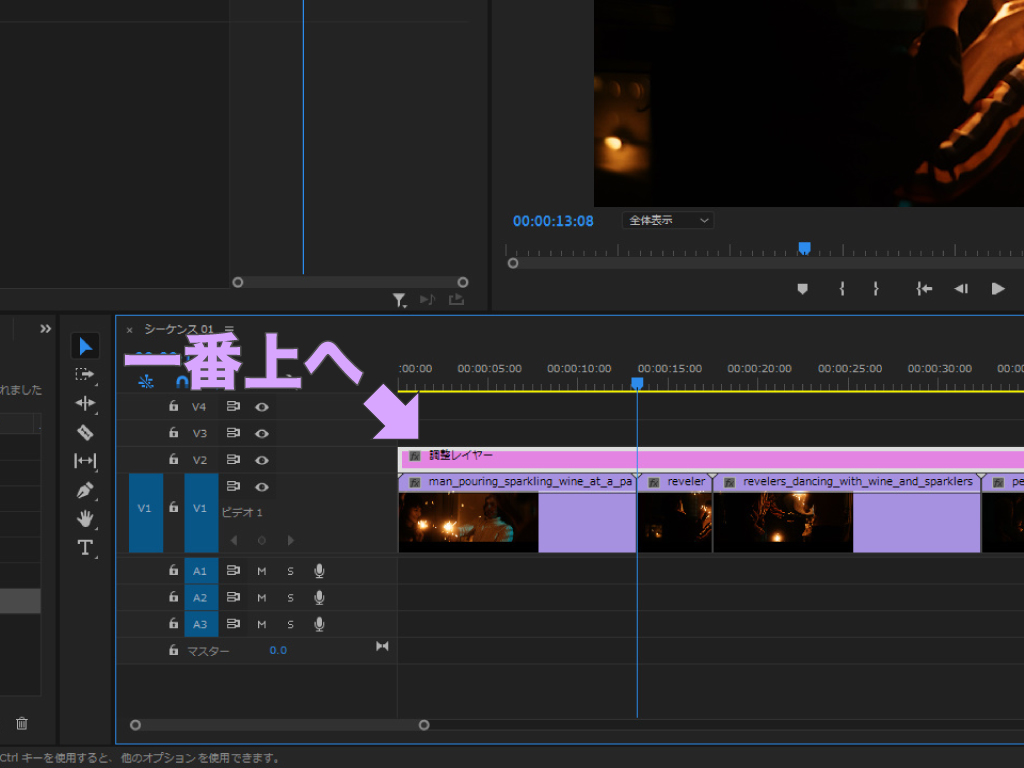Expand the hidden panel tabs chevron

pos(45,329)
